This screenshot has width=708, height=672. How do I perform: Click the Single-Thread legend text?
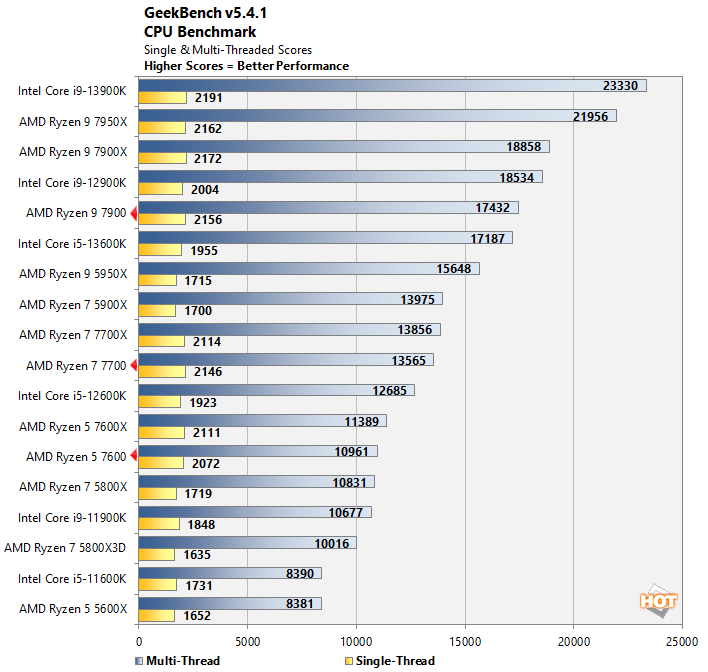[x=395, y=661]
